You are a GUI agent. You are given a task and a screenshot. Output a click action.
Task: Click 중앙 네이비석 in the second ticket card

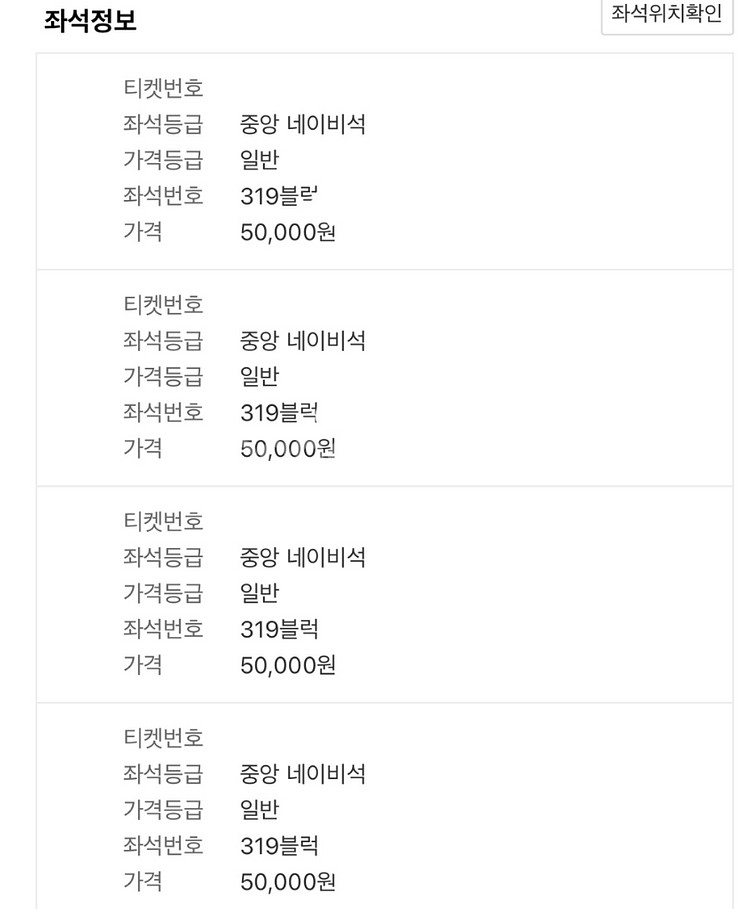(303, 341)
